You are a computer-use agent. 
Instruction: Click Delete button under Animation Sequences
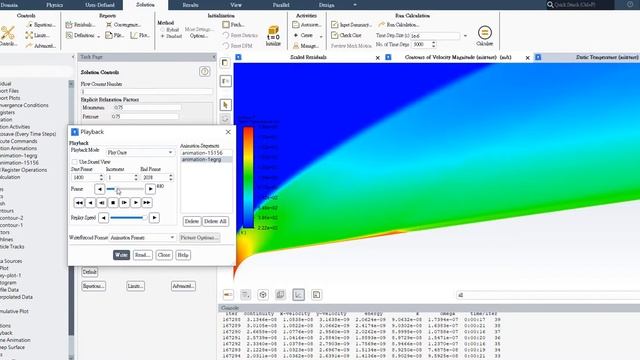coord(191,221)
